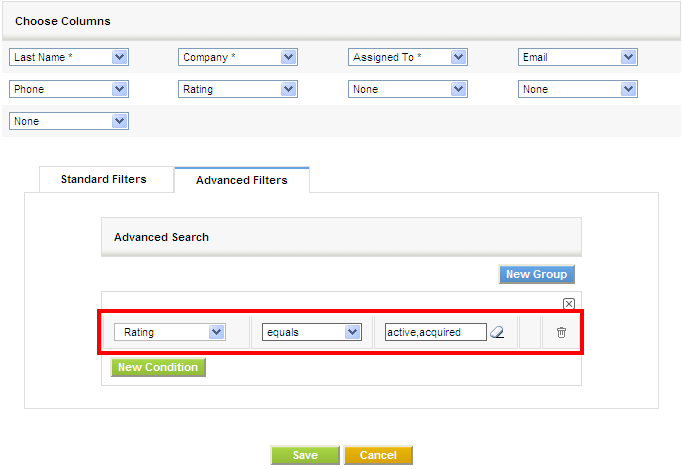Click into the active,acquired value field
683x469 pixels.
pyautogui.click(x=436, y=332)
